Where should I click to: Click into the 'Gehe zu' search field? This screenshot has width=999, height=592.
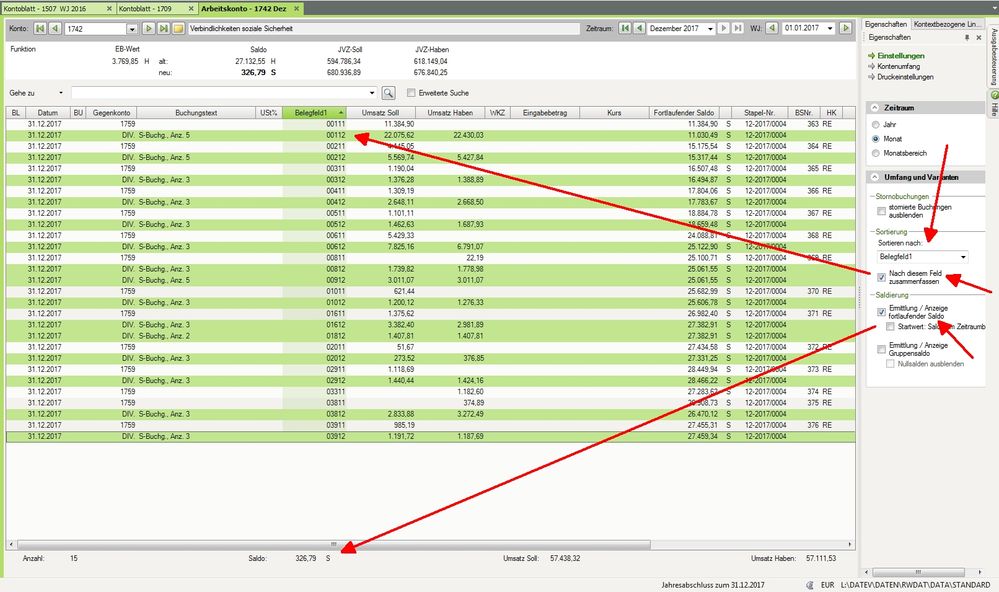click(x=224, y=93)
